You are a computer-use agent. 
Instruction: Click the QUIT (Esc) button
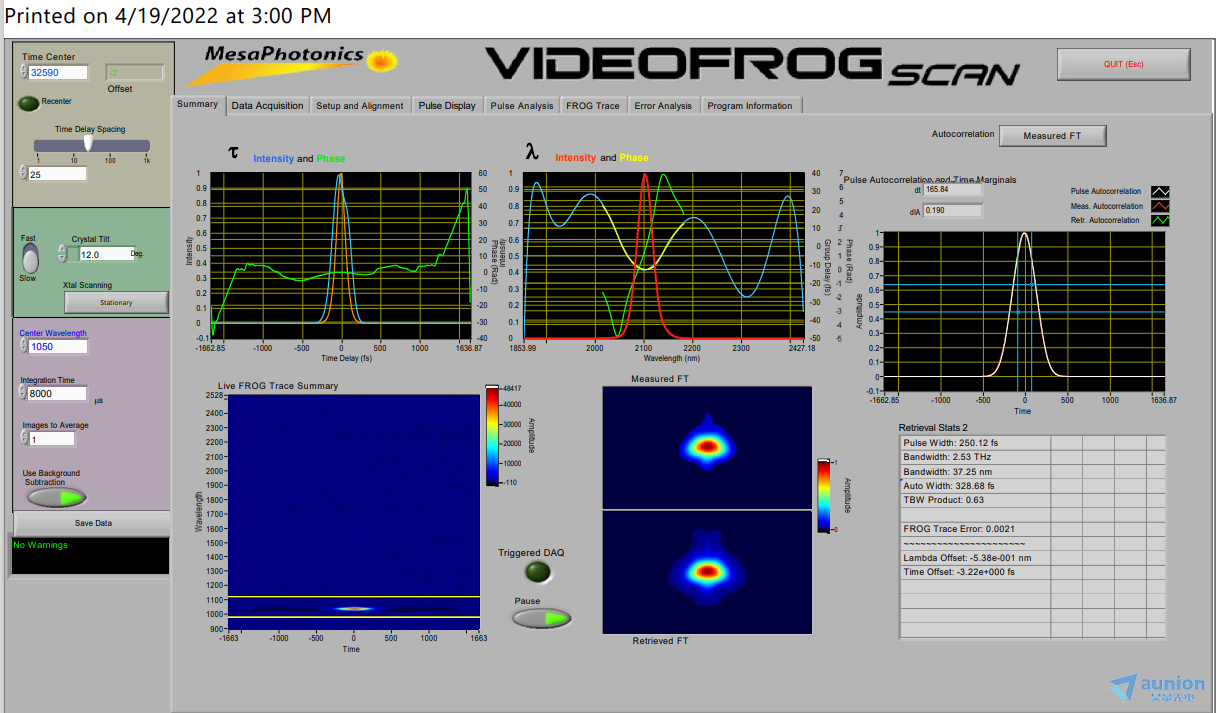pyautogui.click(x=1124, y=64)
